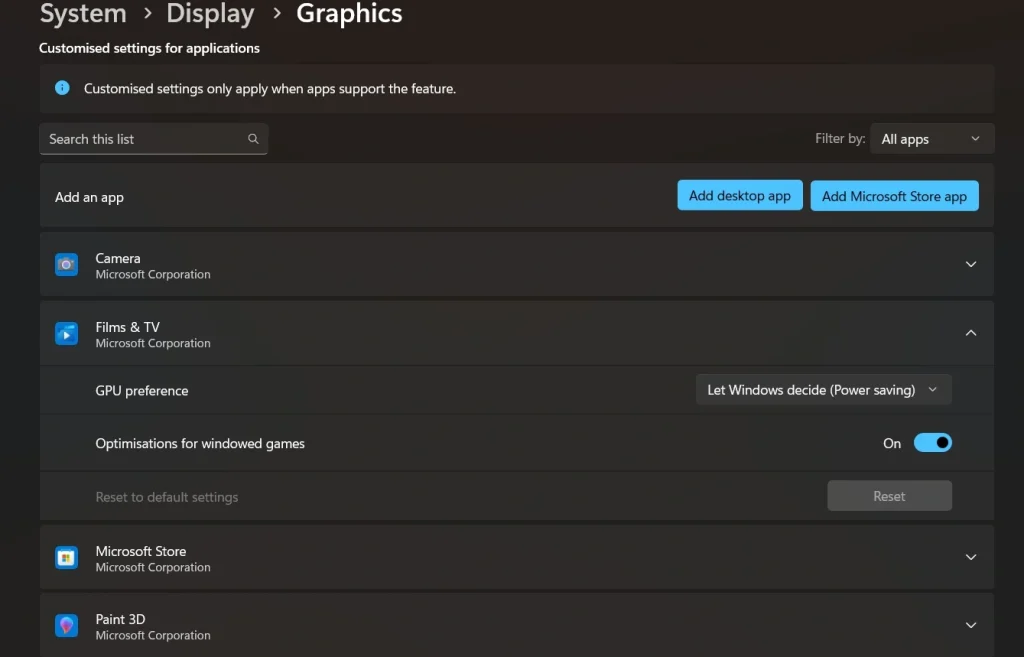Viewport: 1024px width, 657px height.
Task: Open the GPU preference dropdown
Action: (x=822, y=389)
